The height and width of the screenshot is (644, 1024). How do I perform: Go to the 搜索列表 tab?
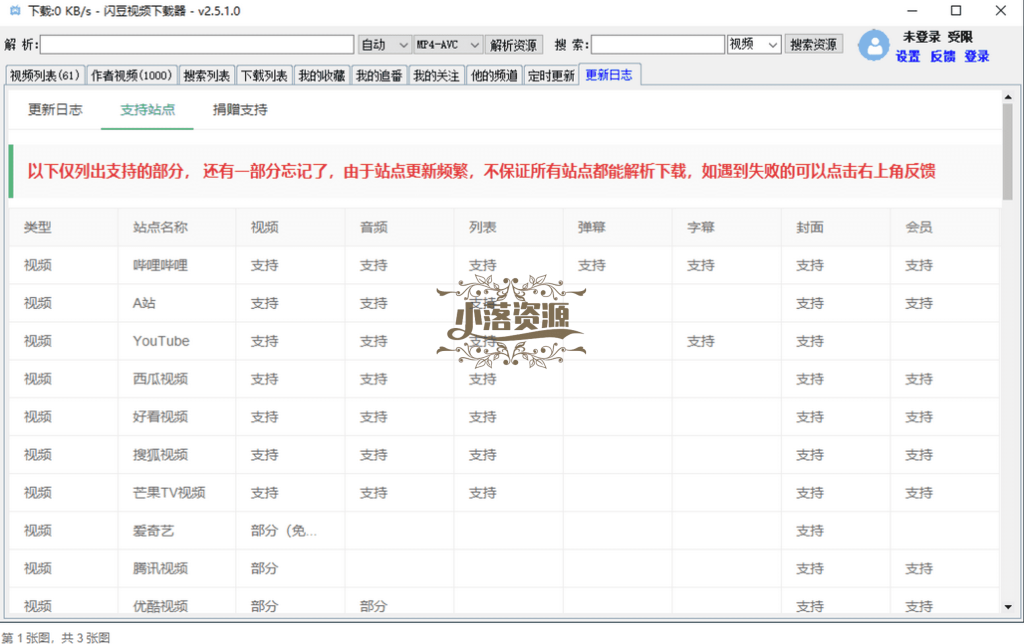coord(206,76)
